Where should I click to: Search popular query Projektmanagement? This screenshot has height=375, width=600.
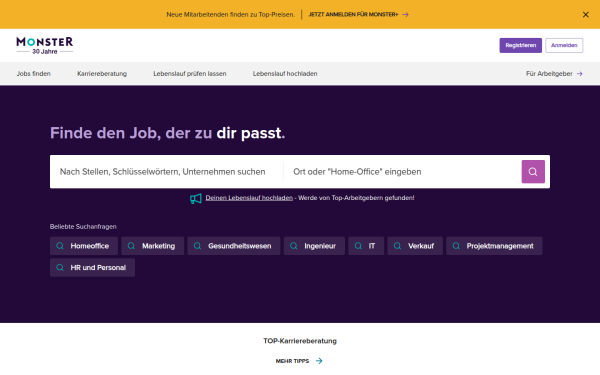coord(494,246)
